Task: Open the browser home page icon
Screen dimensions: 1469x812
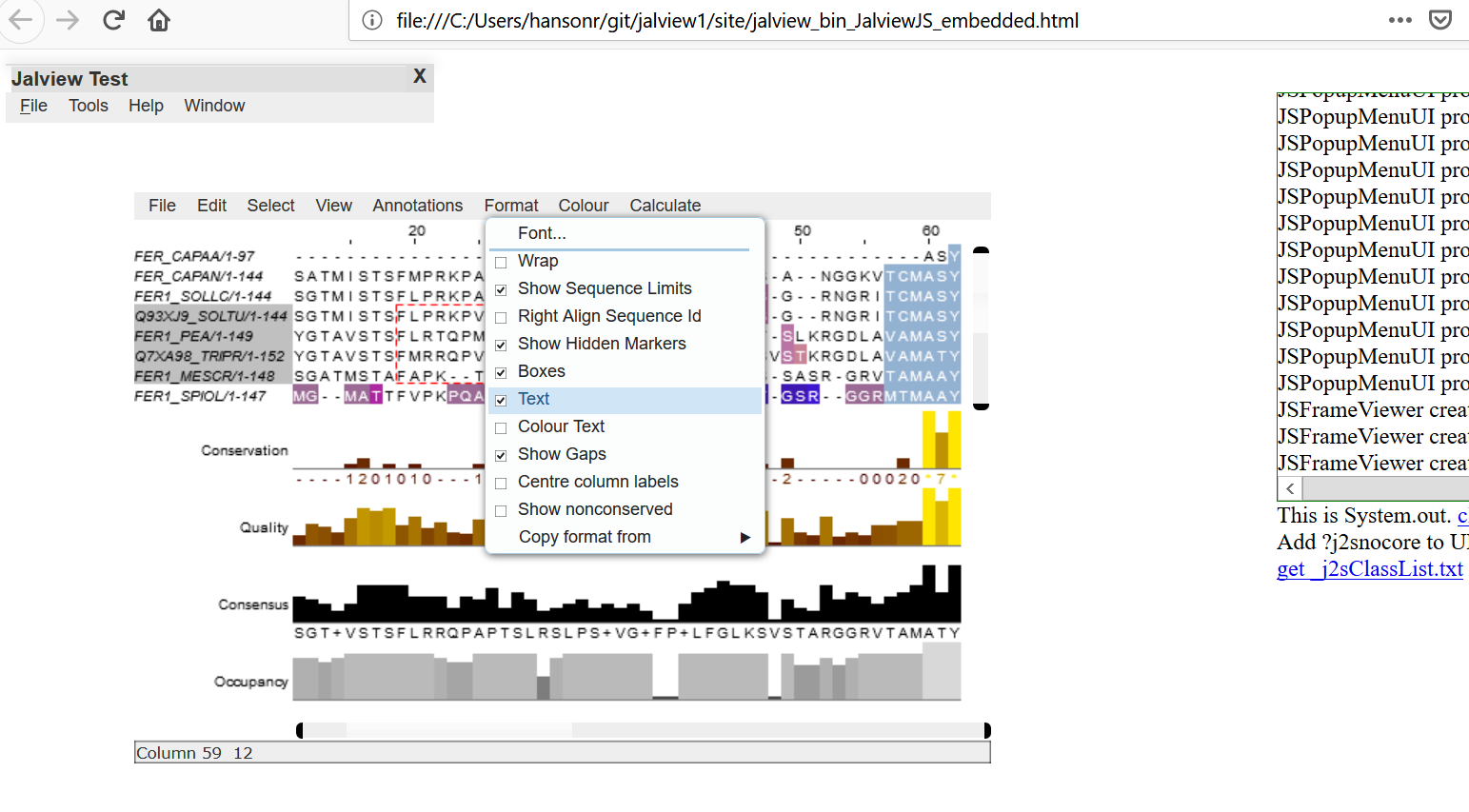Action: click(159, 20)
